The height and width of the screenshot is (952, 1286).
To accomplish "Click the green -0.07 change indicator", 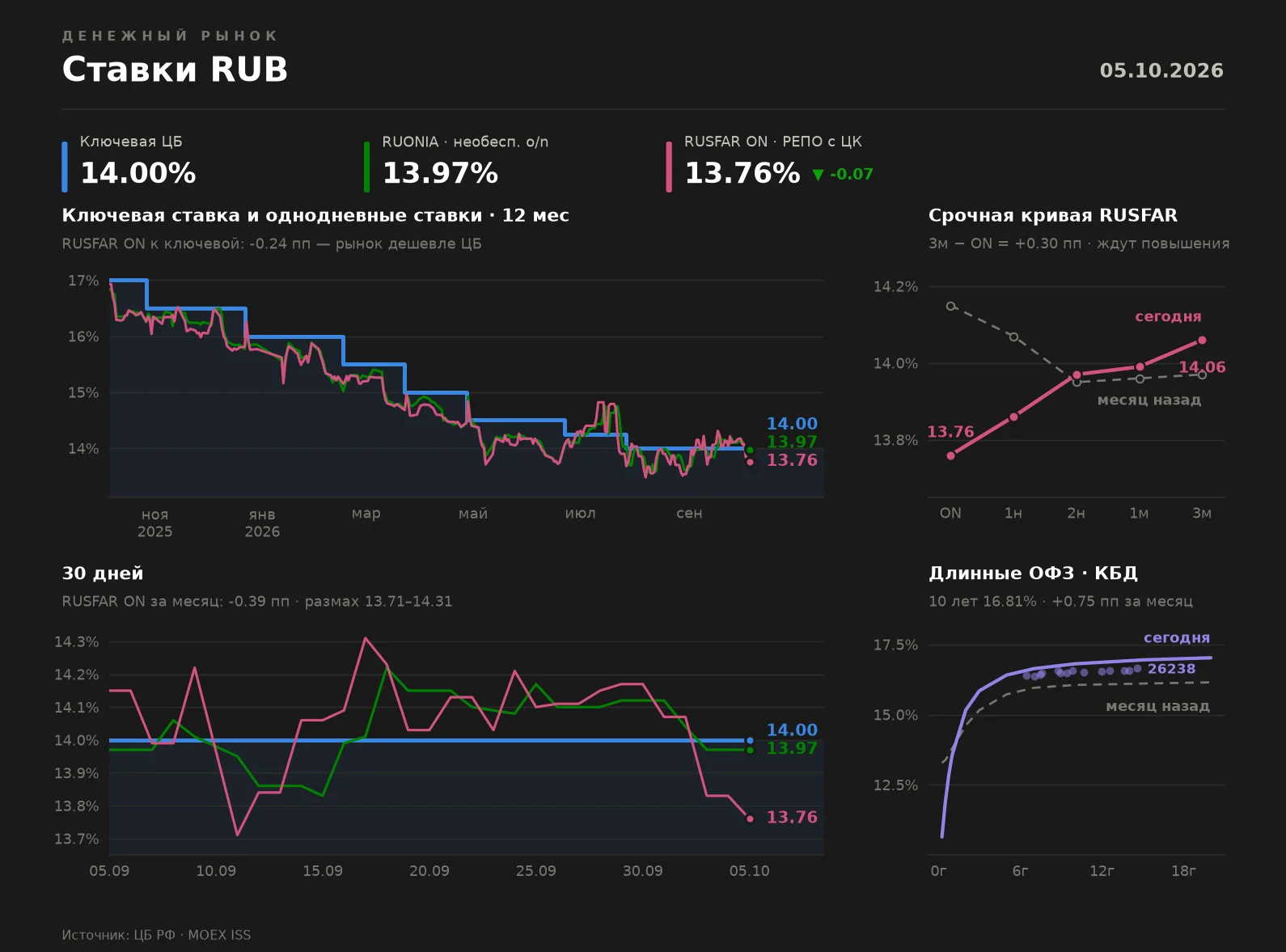I will (843, 174).
